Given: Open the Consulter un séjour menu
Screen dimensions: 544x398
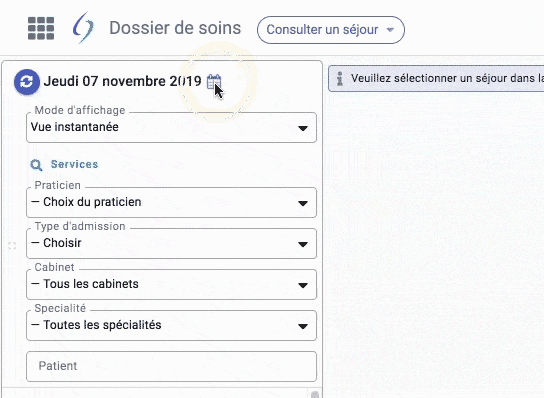Looking at the screenshot, I should click(x=331, y=30).
